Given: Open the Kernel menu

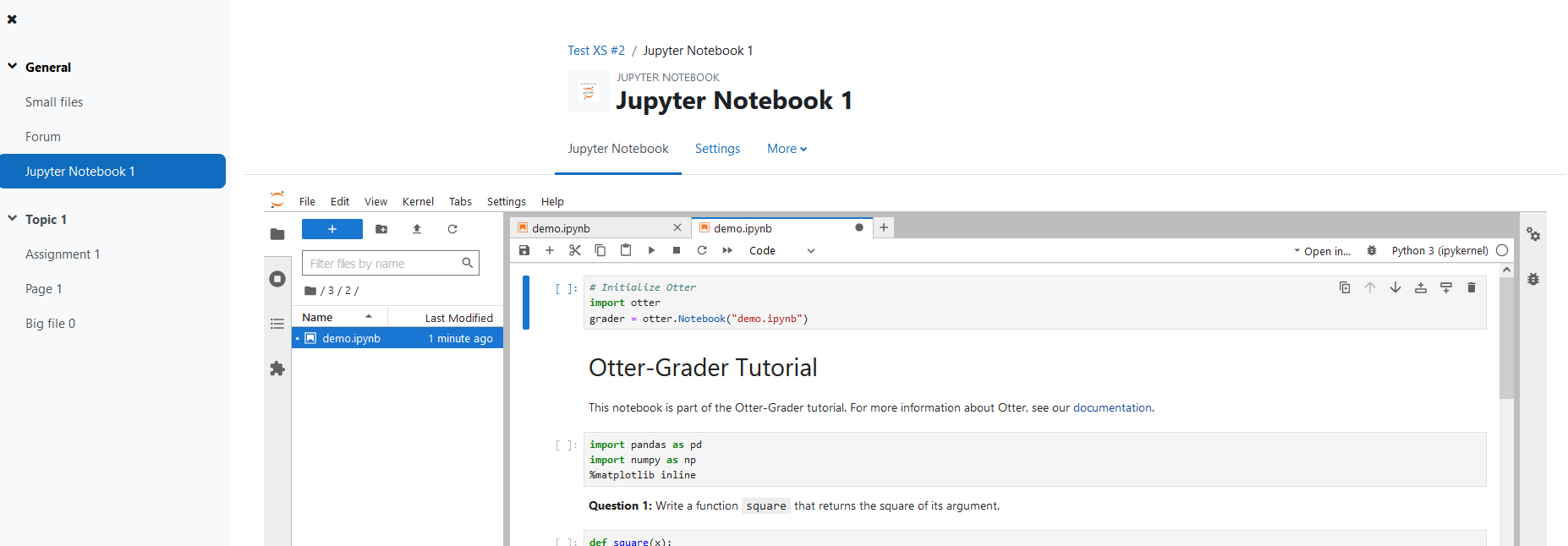Looking at the screenshot, I should pyautogui.click(x=418, y=202).
